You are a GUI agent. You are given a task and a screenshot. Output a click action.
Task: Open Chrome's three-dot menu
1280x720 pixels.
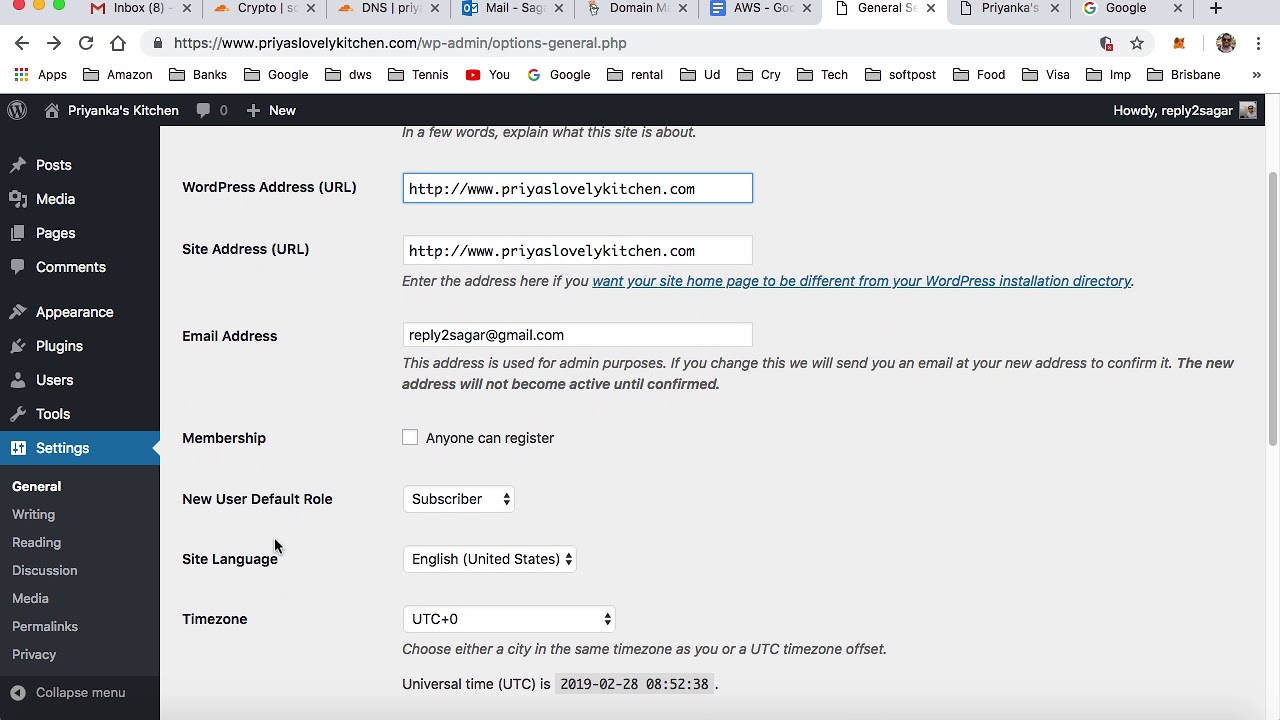[1259, 43]
